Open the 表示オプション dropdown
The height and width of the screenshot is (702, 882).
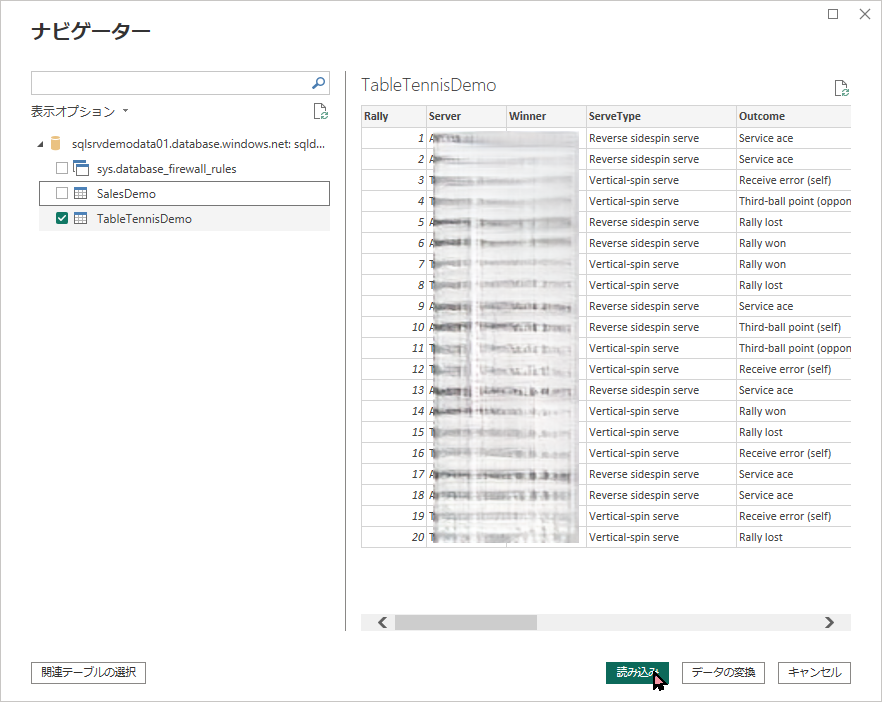pyautogui.click(x=80, y=112)
